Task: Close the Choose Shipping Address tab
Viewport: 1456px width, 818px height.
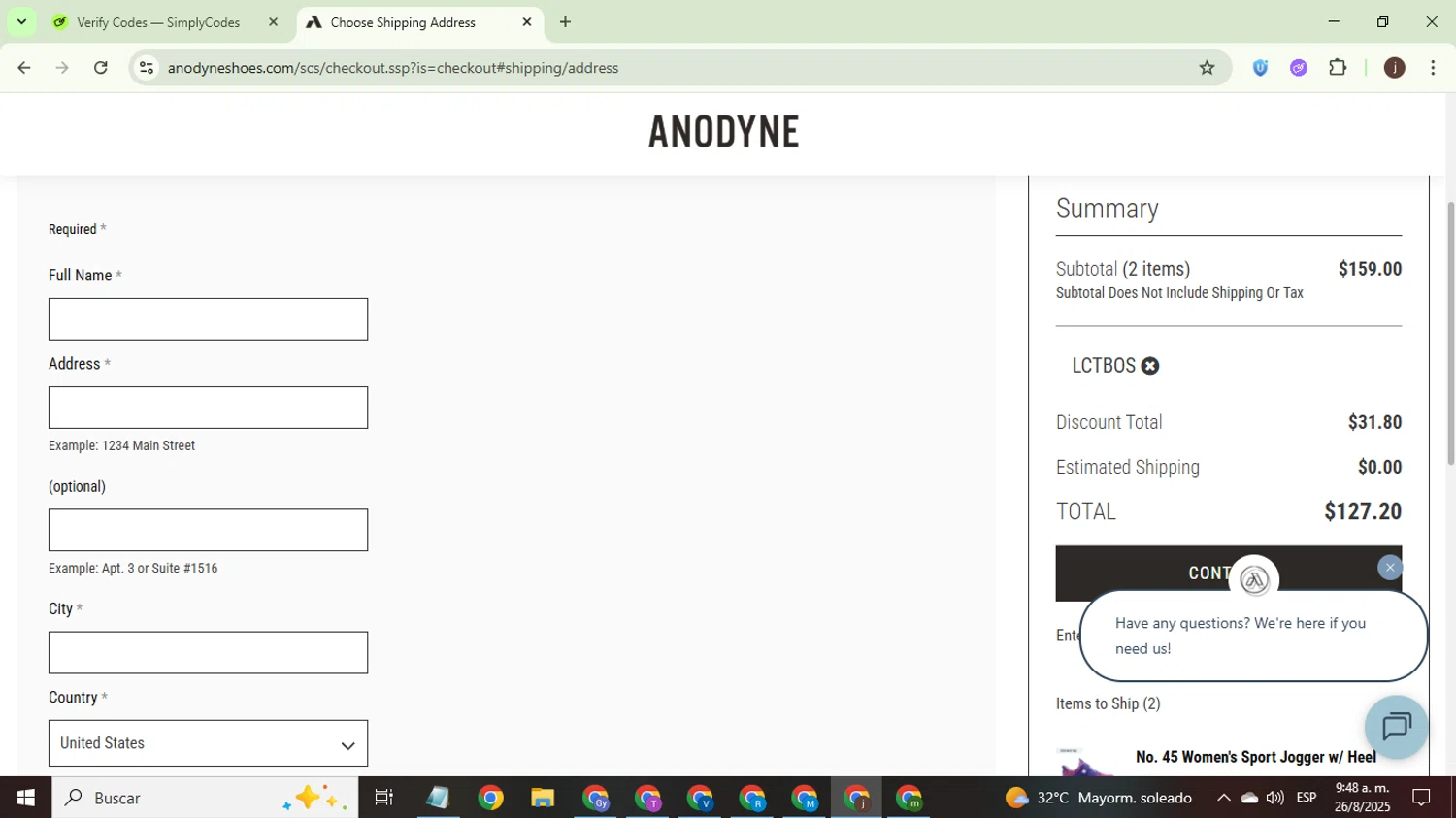Action: 527,22
